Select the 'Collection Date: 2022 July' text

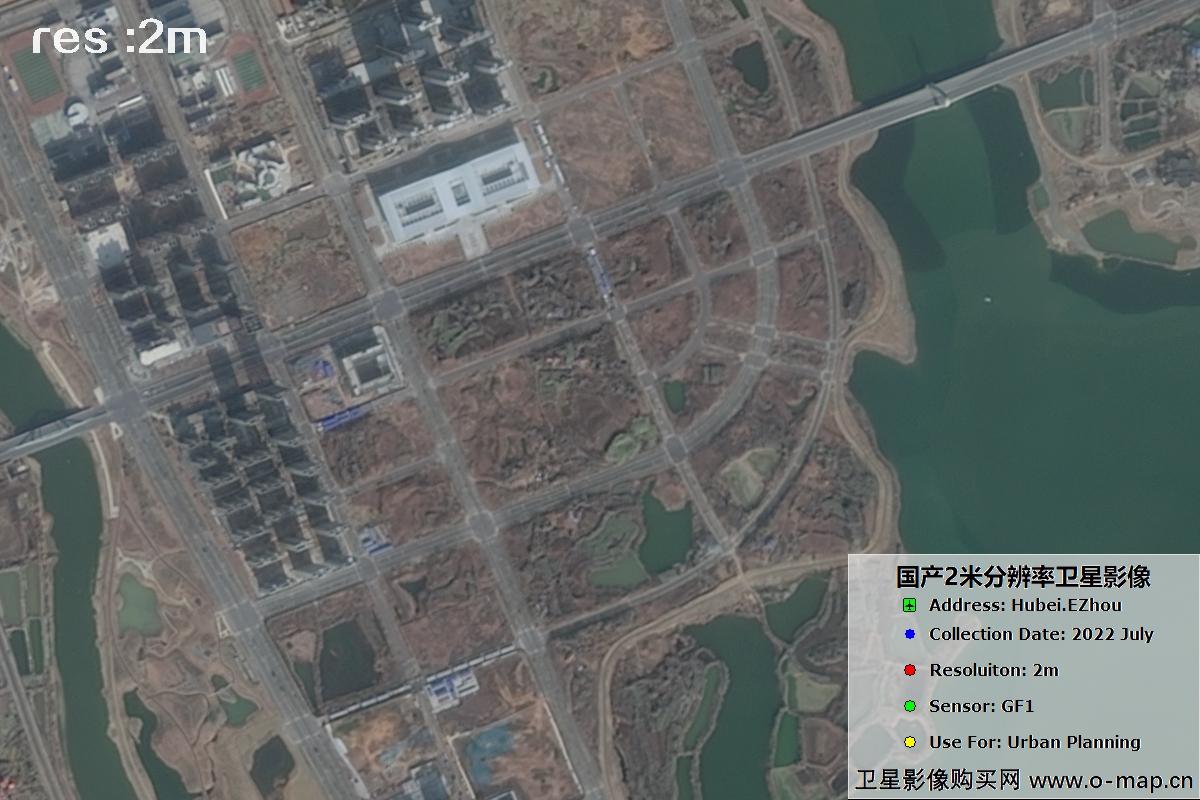(1041, 634)
